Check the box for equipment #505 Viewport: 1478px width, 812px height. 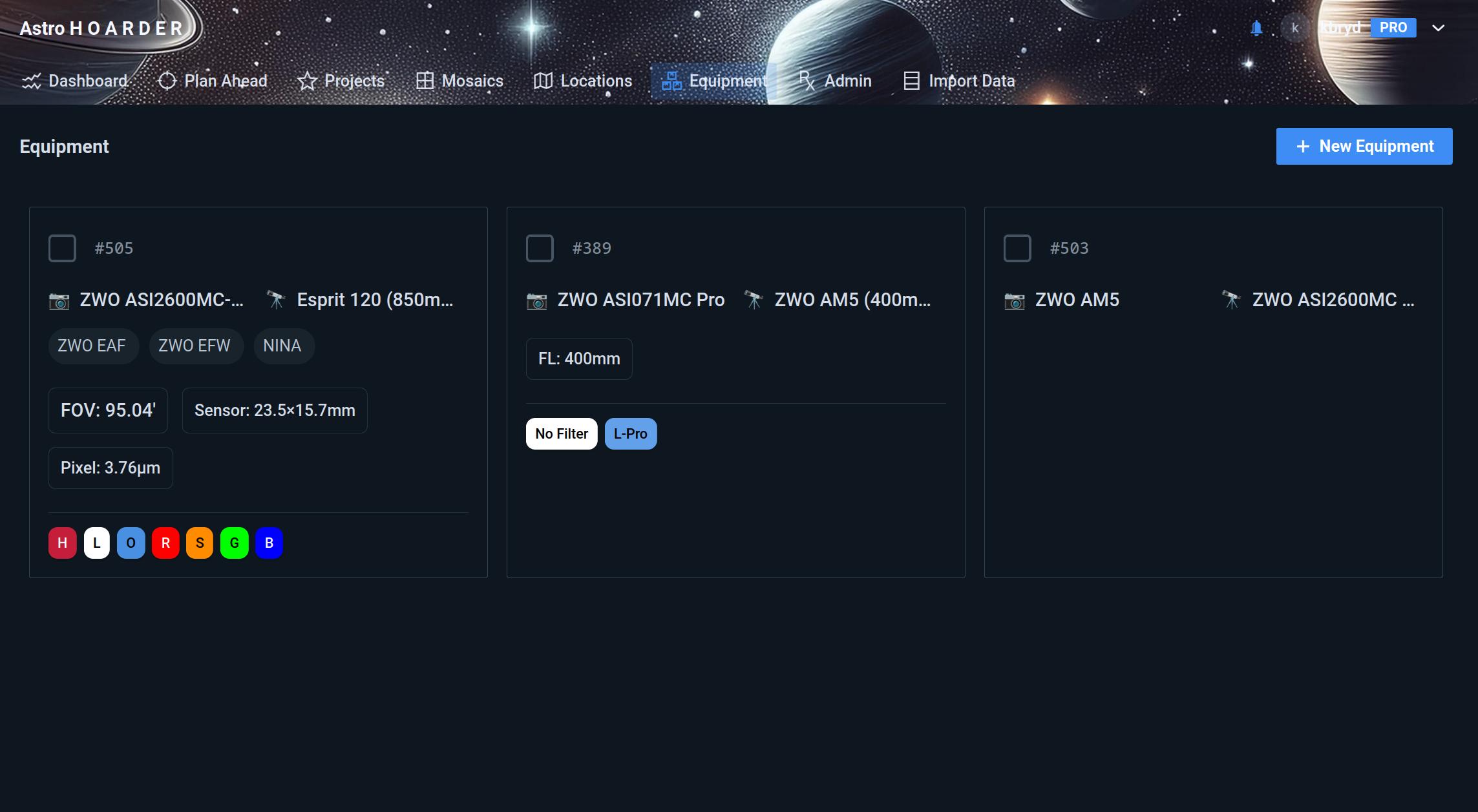(63, 248)
